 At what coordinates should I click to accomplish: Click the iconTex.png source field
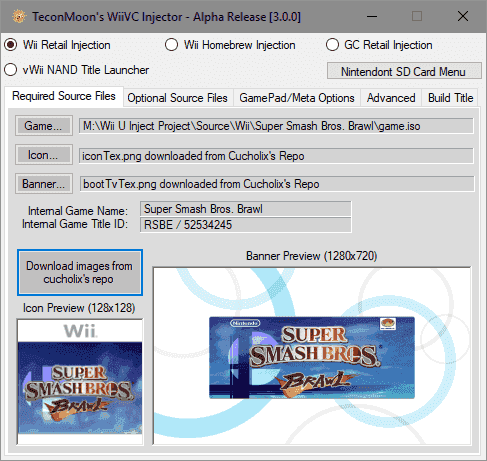click(x=276, y=156)
